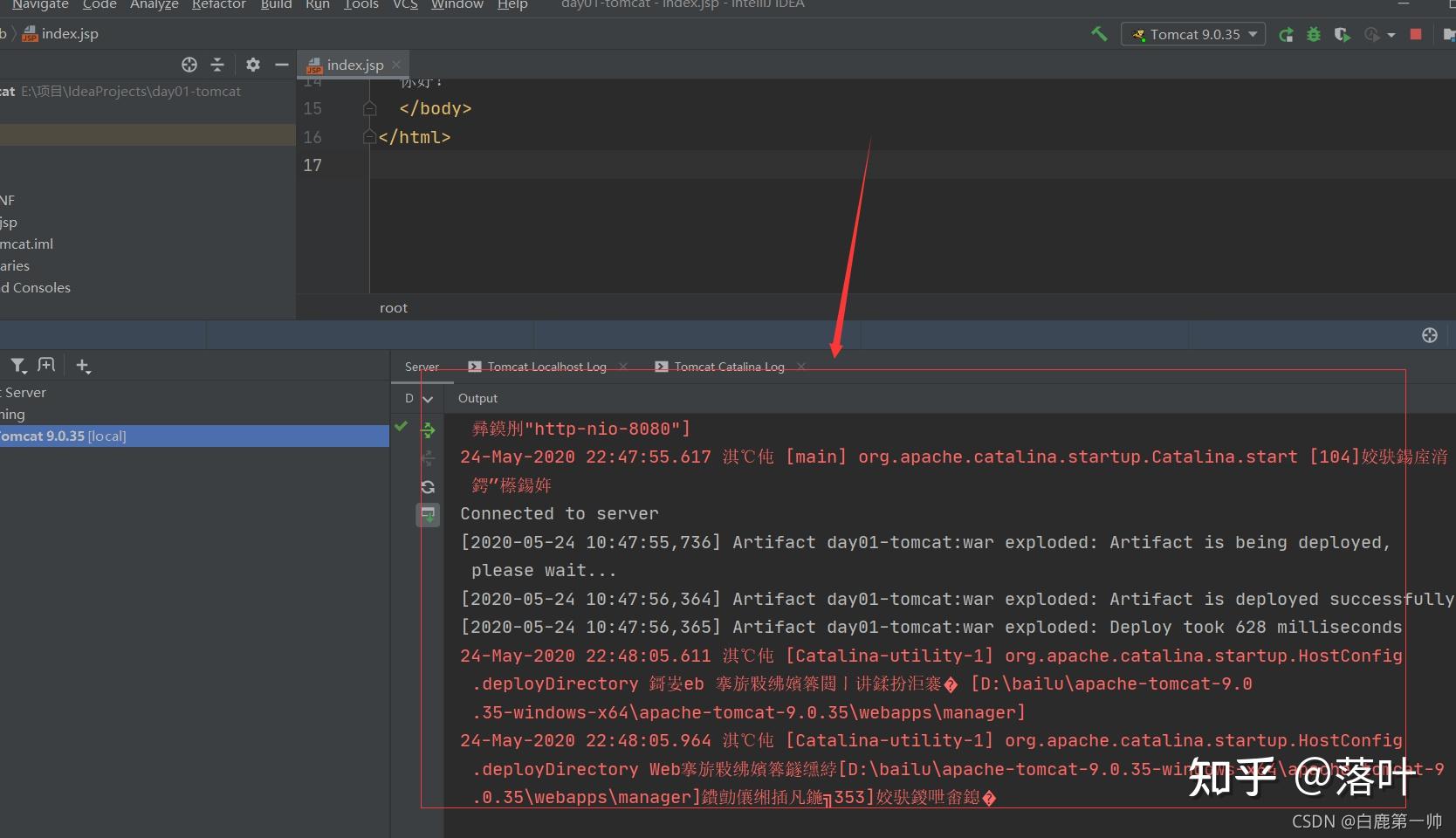Click the Collapse All icon in Project panel
The height and width of the screenshot is (838, 1456).
[217, 65]
